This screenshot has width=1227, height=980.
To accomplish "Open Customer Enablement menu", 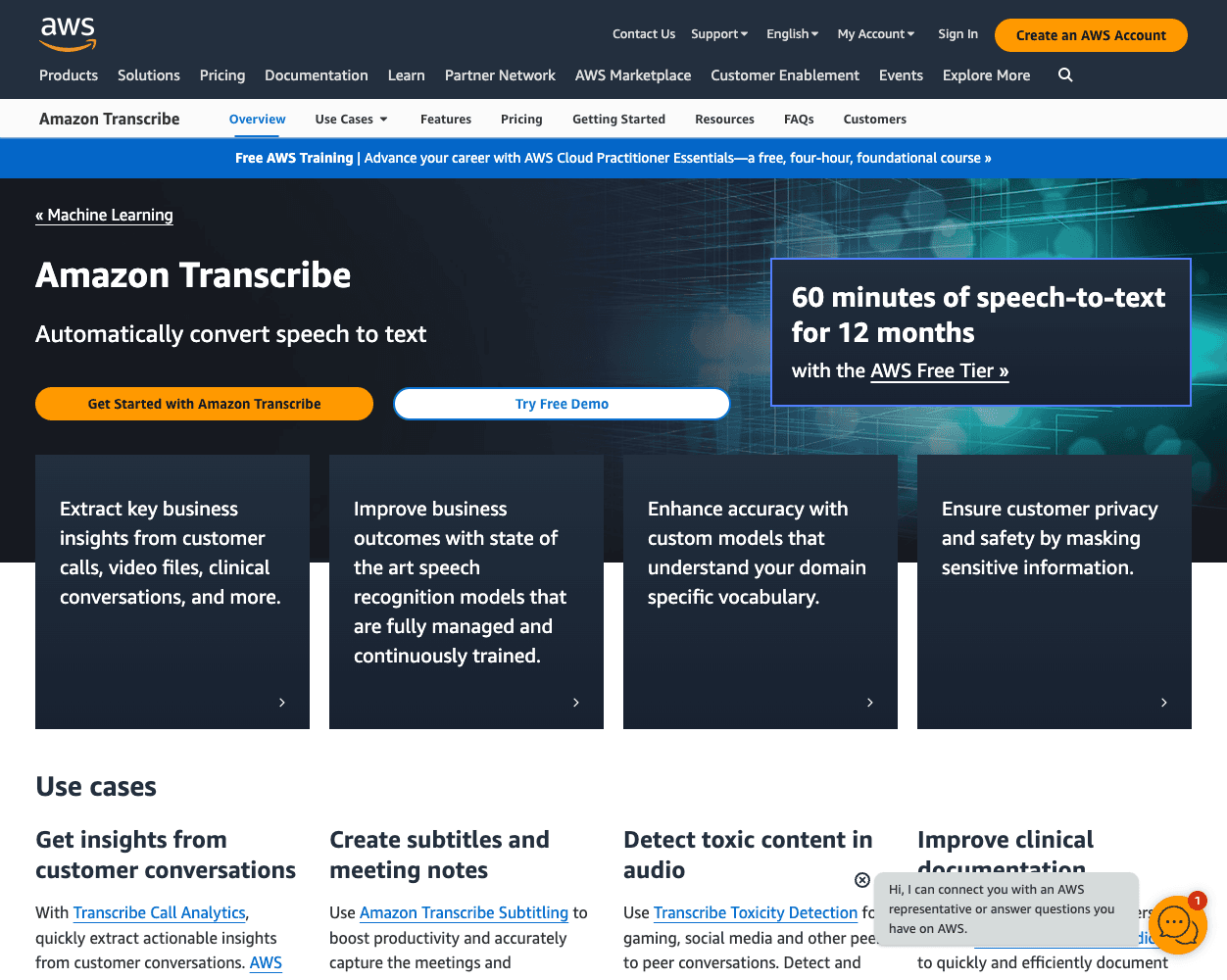I will click(785, 75).
